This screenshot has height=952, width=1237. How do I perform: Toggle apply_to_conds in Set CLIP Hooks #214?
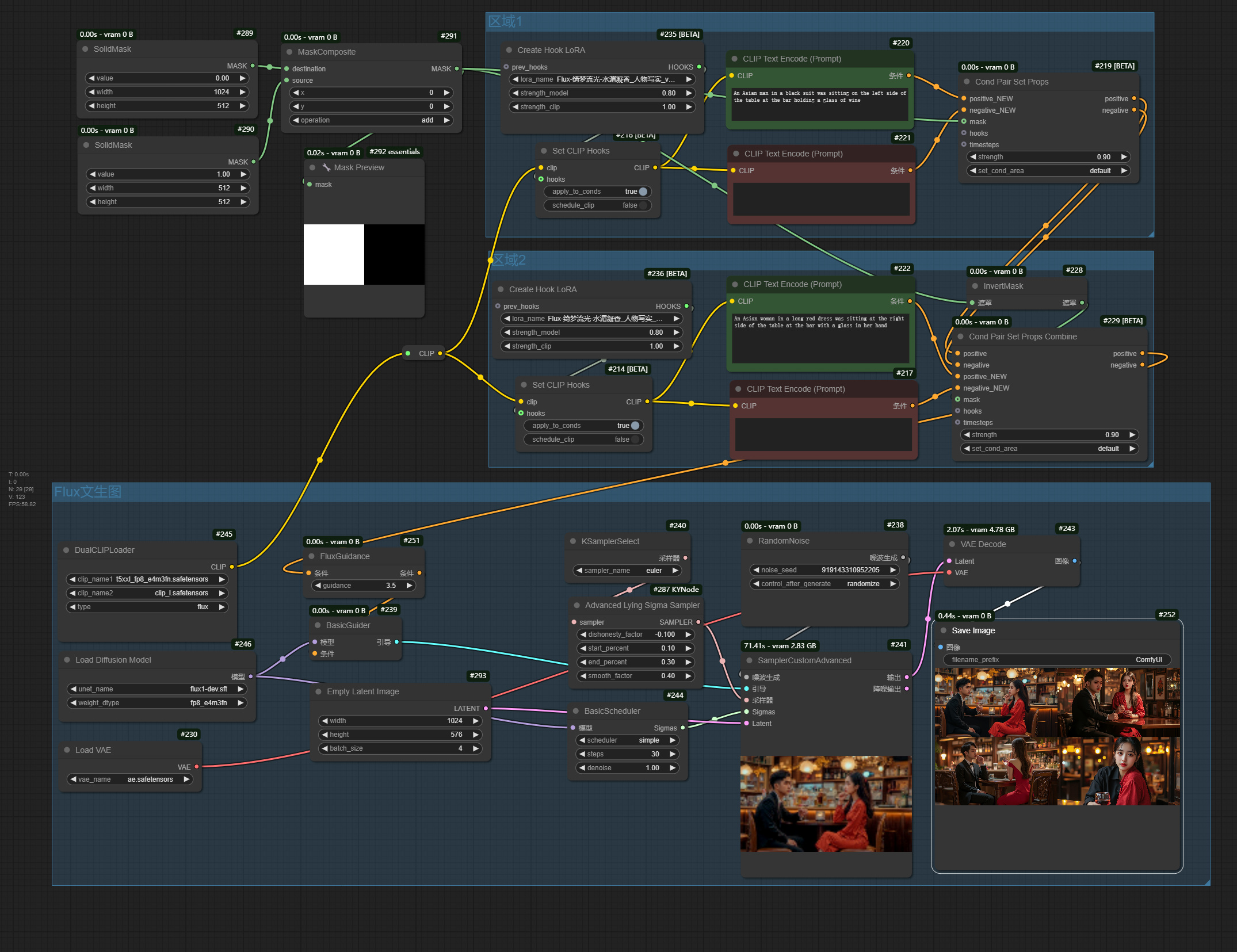(634, 426)
